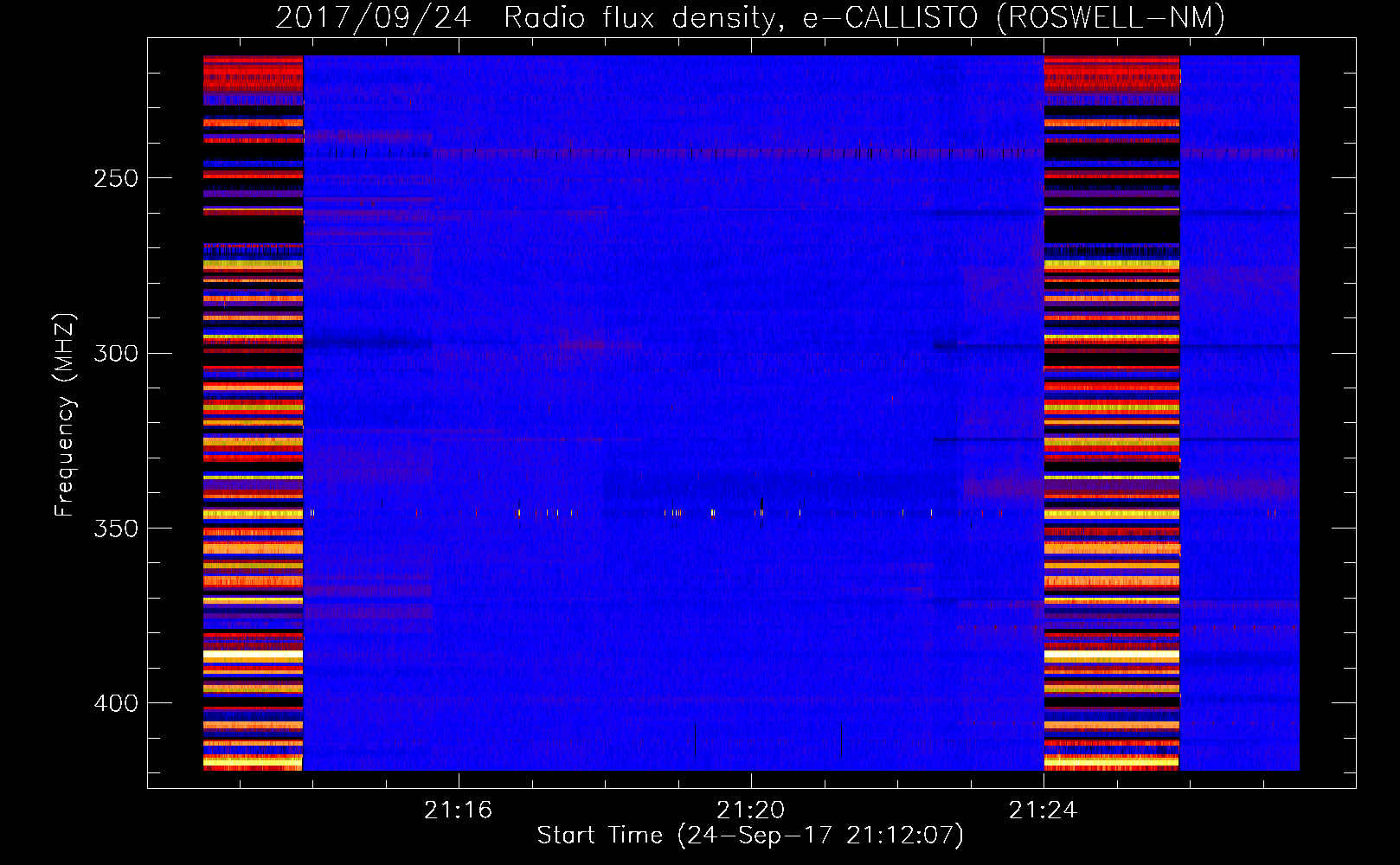Viewport: 1400px width, 865px height.
Task: Click the 21:20 time tick label
Action: [750, 810]
